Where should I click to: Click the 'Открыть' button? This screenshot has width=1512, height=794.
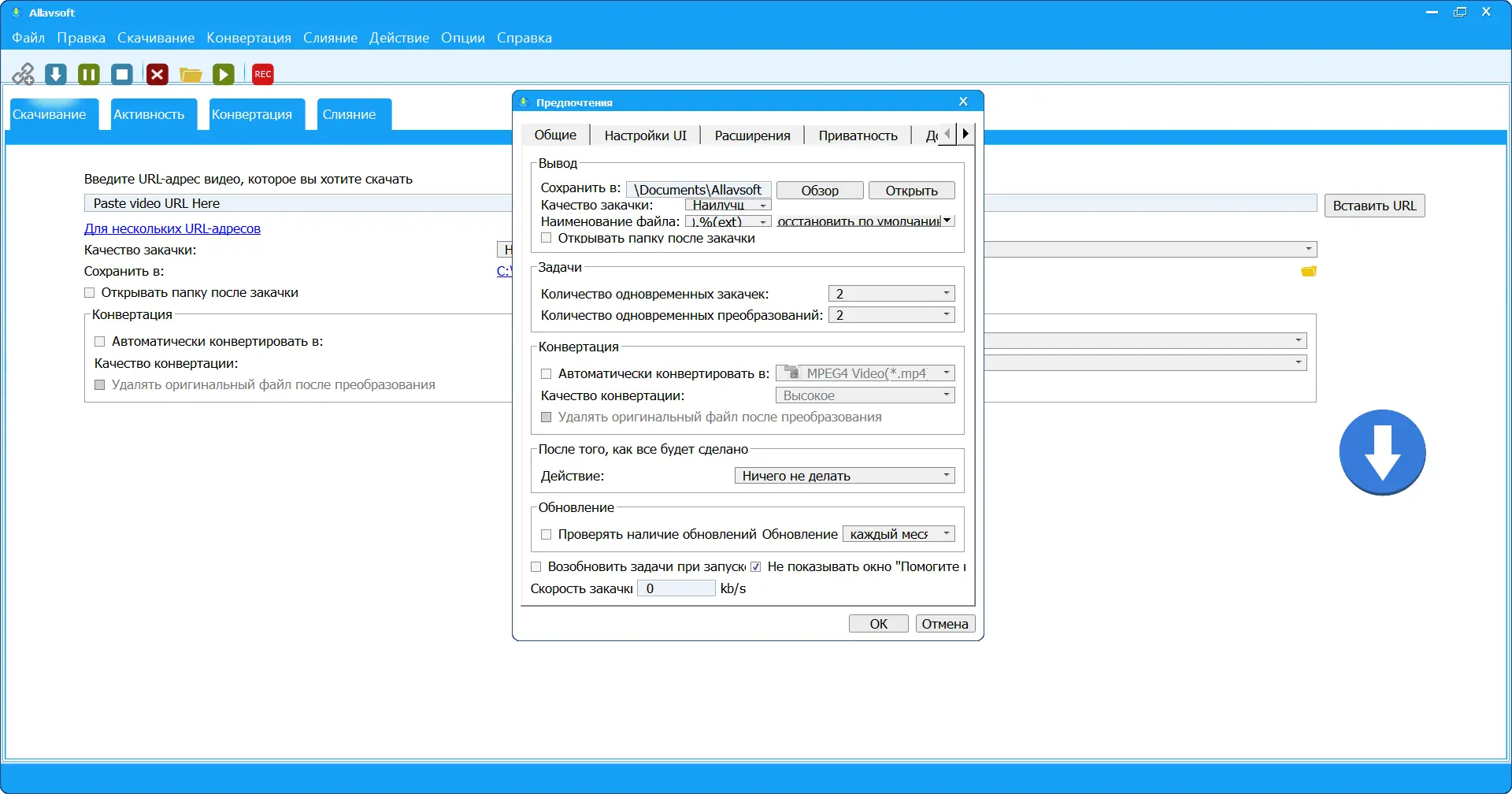tap(912, 191)
